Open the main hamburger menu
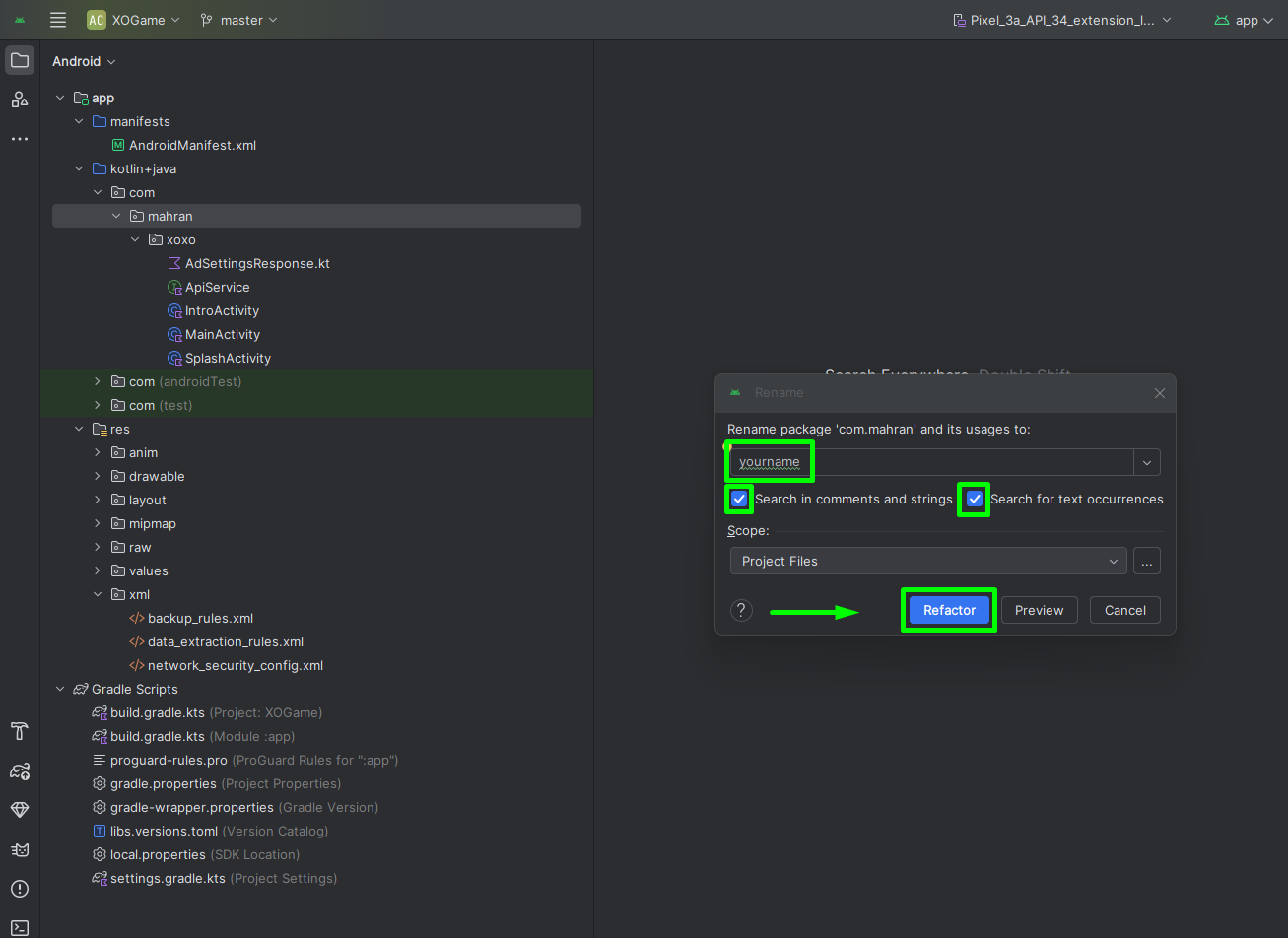Screen dimensions: 1288x938 pos(58,20)
